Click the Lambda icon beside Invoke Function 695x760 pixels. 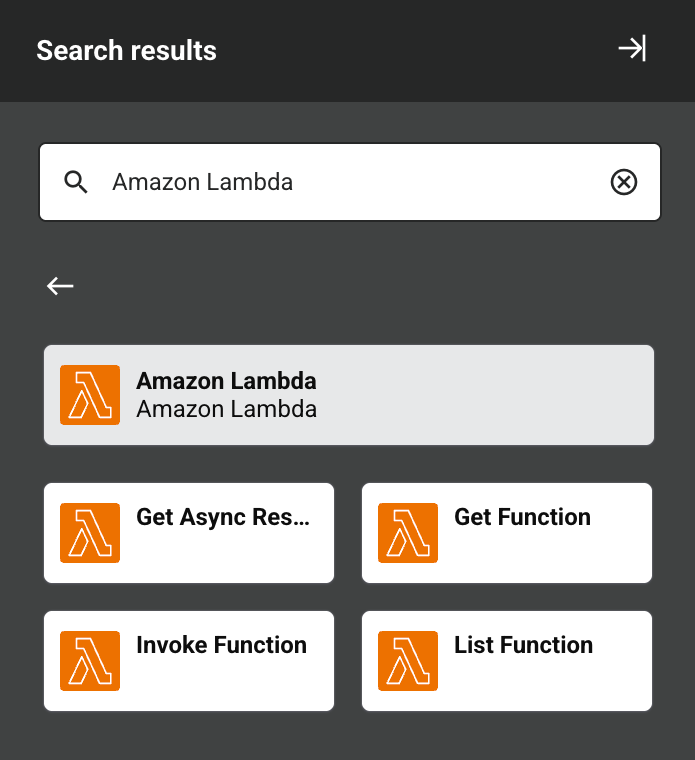[x=90, y=661]
